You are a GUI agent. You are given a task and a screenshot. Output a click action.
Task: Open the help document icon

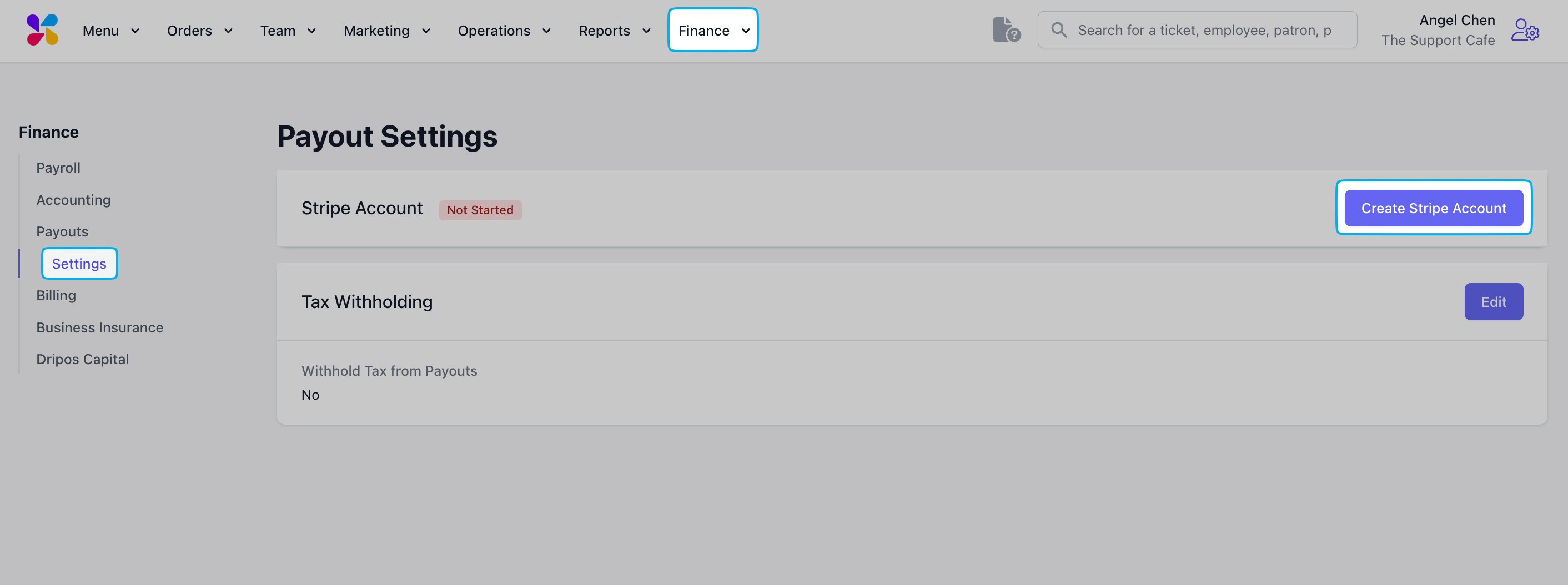pos(1006,30)
